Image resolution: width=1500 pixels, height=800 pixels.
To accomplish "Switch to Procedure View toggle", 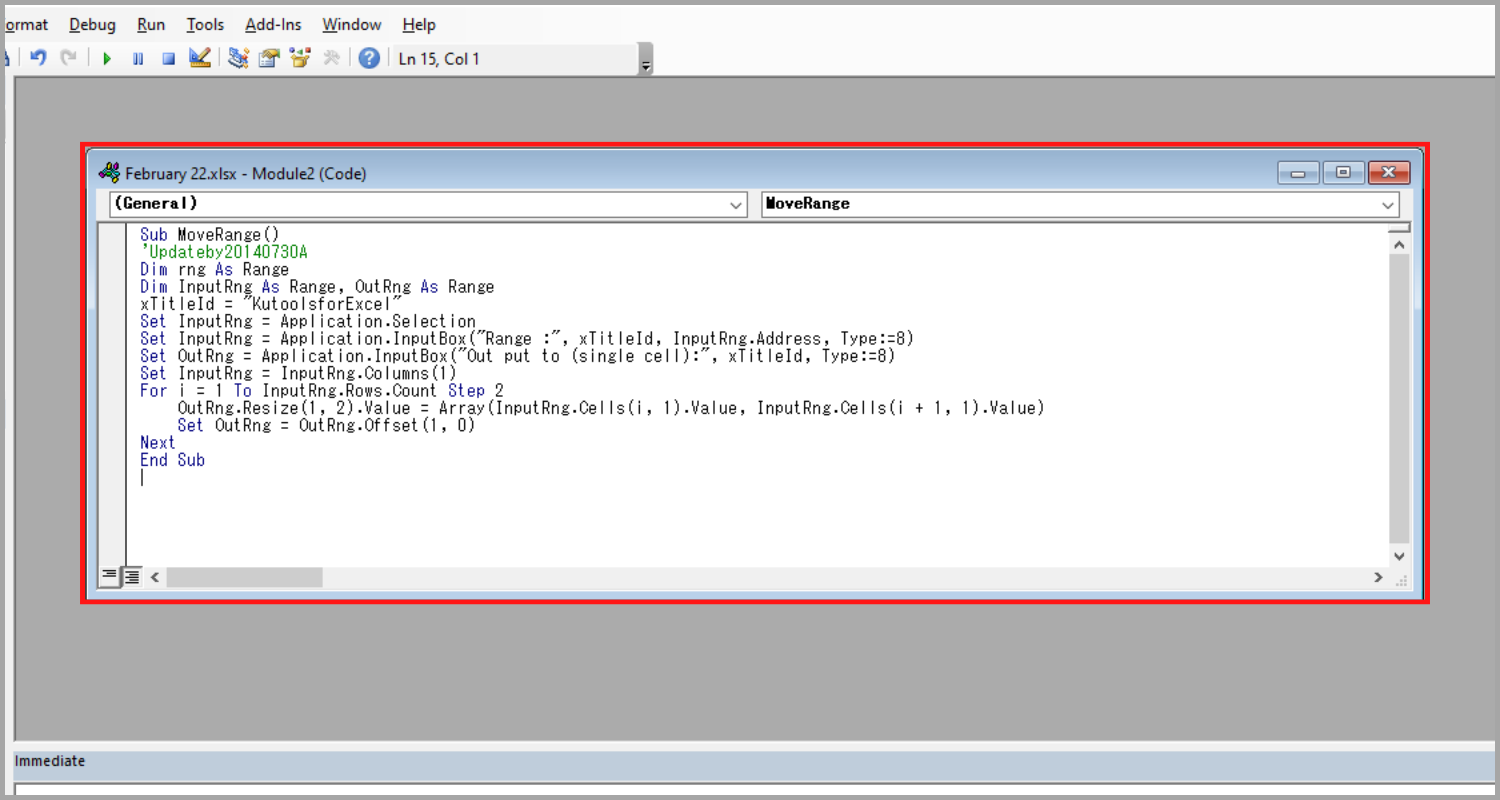I will [x=109, y=576].
